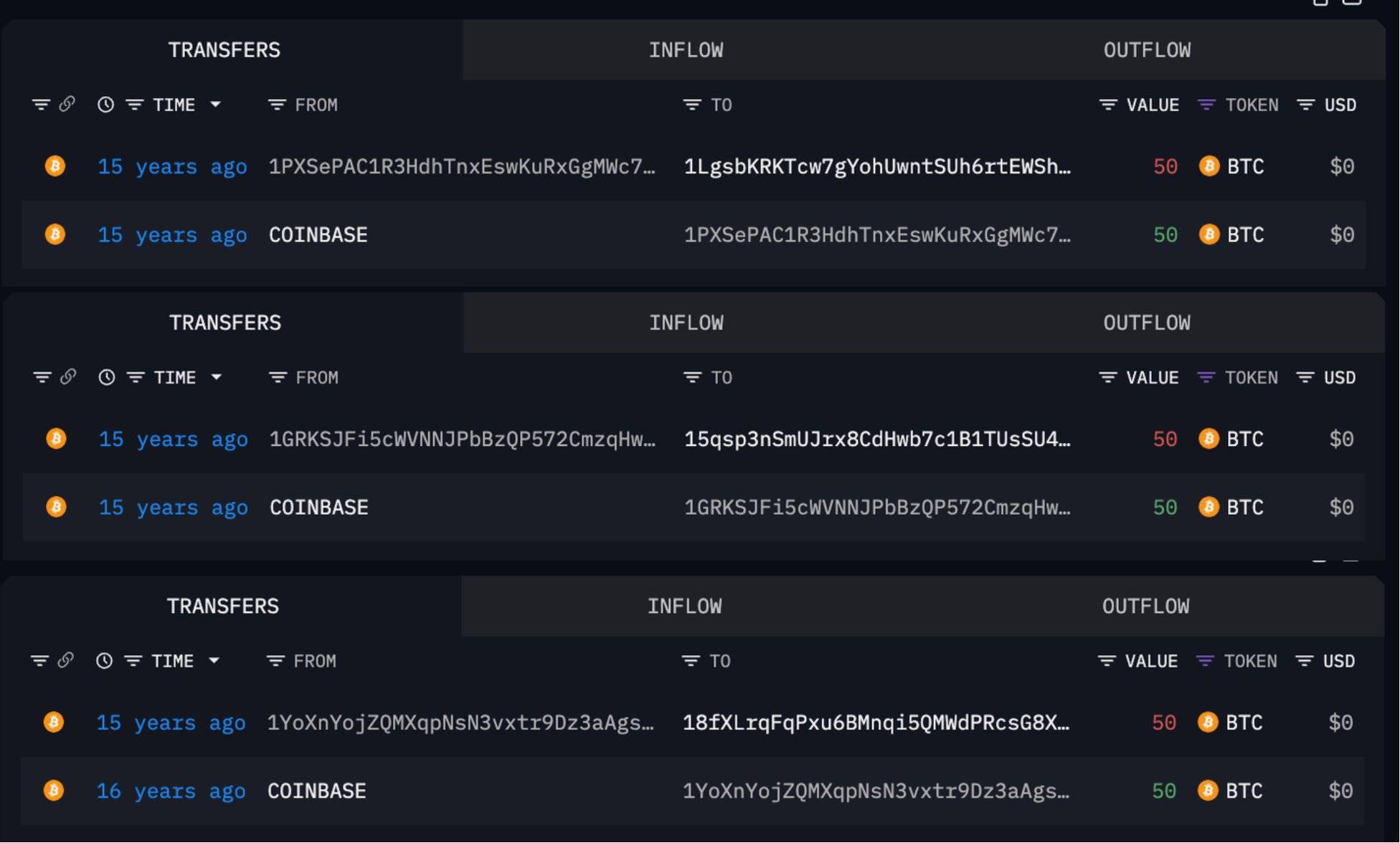Open sender address 1GRKSJFi5cWVNNJPbBzQP572
This screenshot has height=843, width=1400.
point(462,439)
